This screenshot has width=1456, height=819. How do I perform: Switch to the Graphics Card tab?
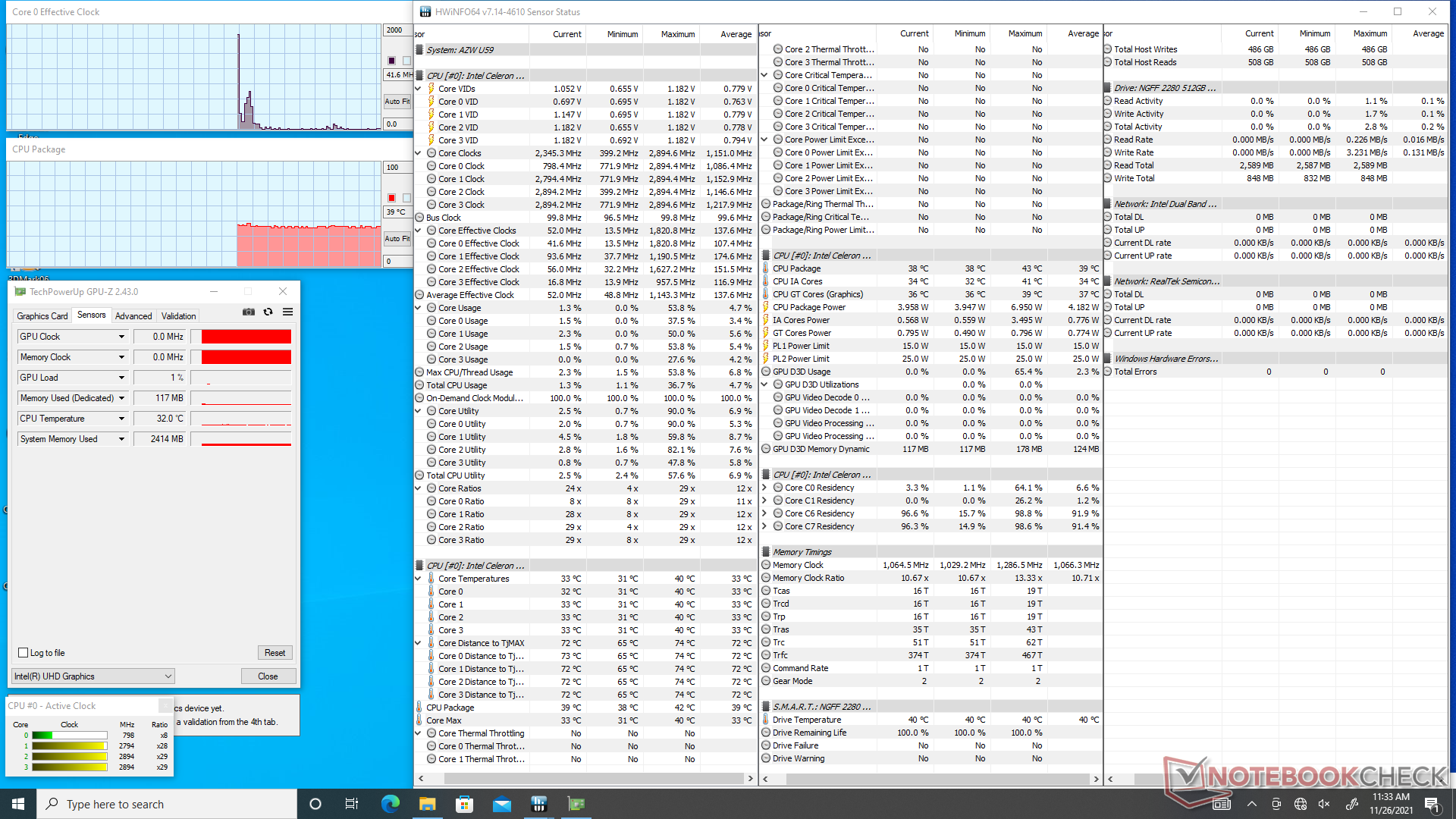pos(42,315)
